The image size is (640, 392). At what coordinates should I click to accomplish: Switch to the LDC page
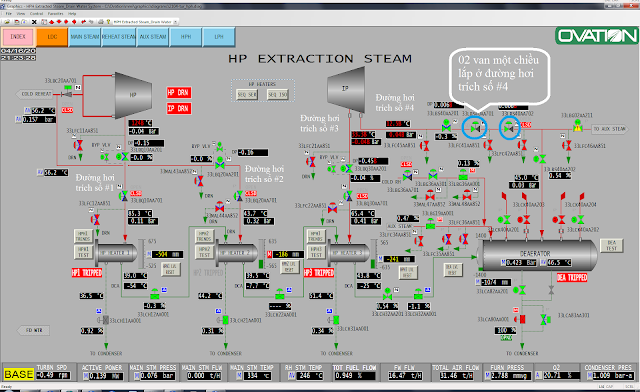coord(52,37)
